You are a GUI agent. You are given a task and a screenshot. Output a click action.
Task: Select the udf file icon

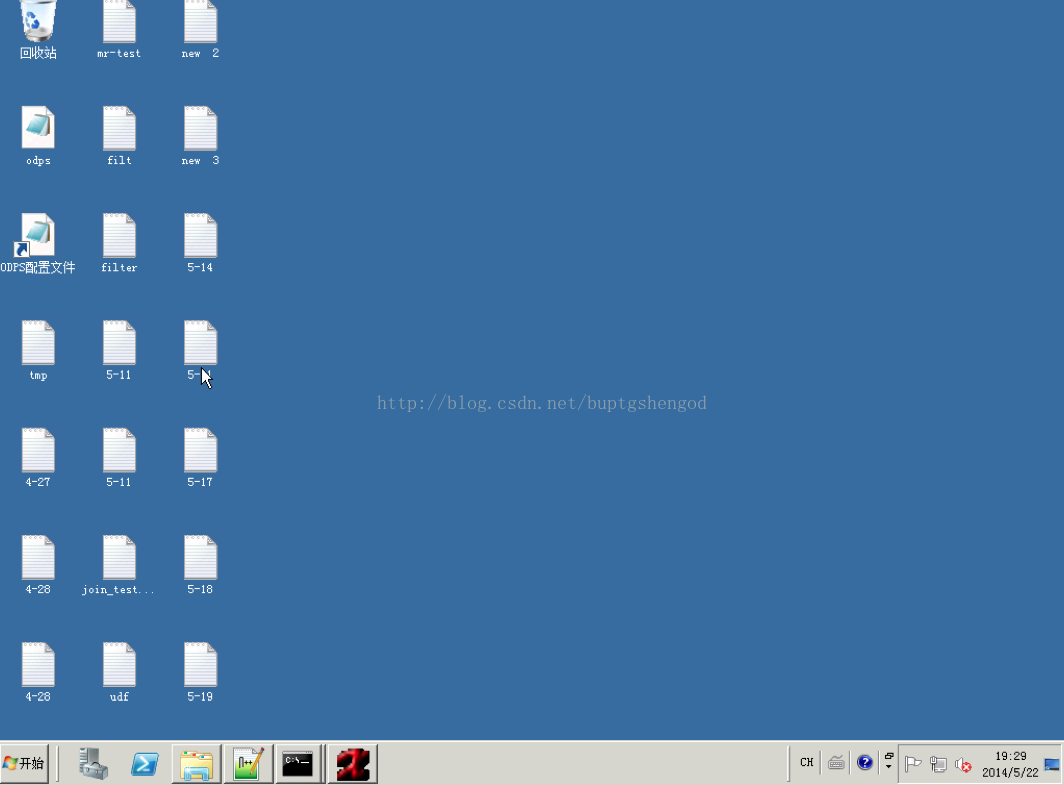pos(119,672)
